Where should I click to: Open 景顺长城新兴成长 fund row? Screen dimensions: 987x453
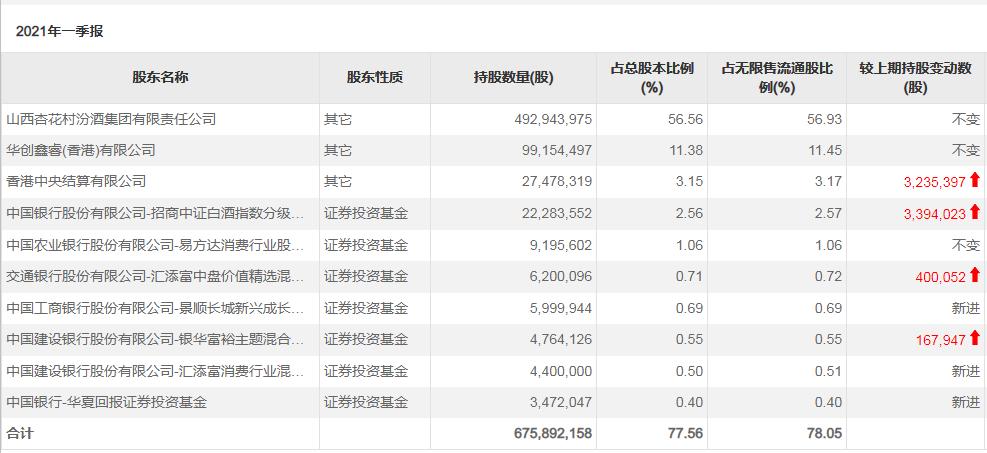(155, 308)
